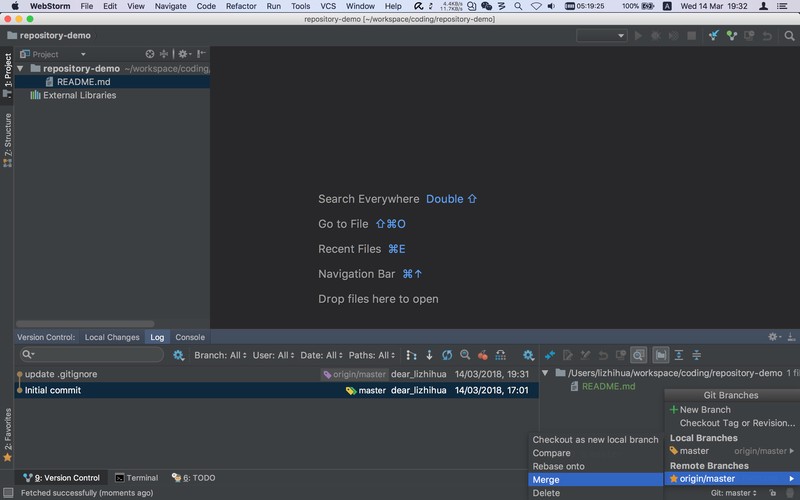
Task: Refresh the VCS log
Action: (x=447, y=355)
